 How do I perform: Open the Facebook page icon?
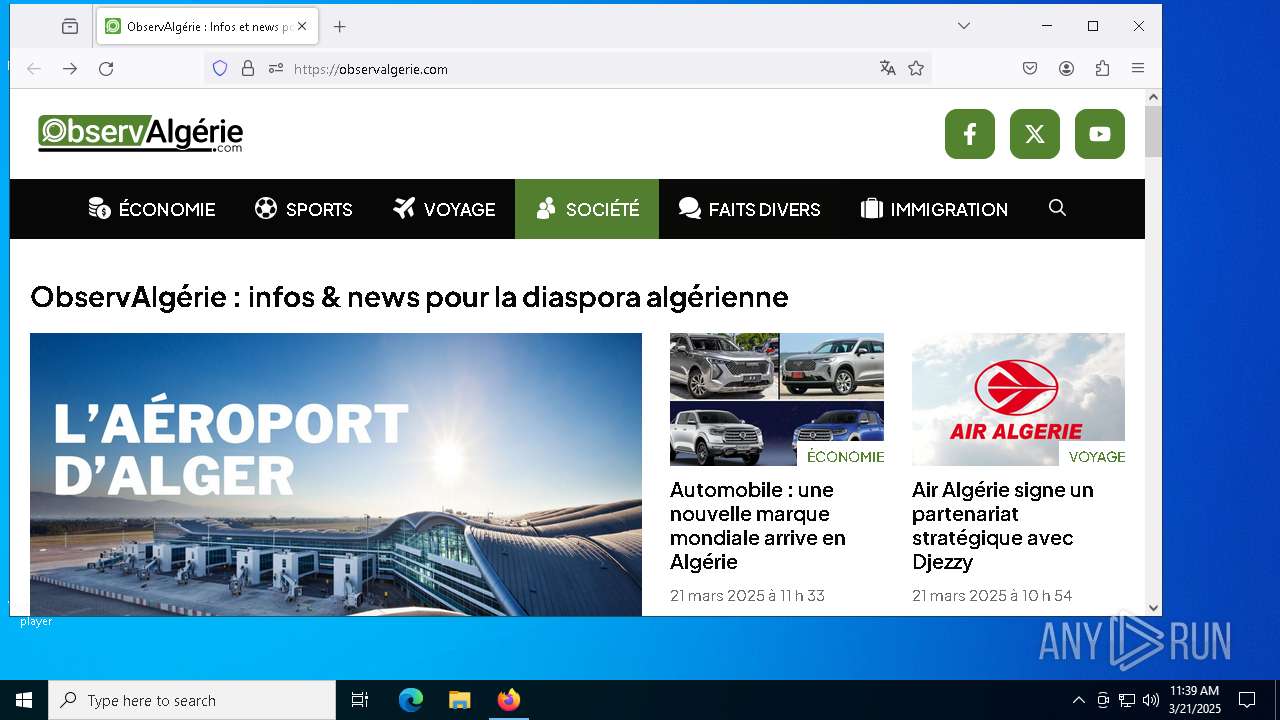click(x=970, y=134)
